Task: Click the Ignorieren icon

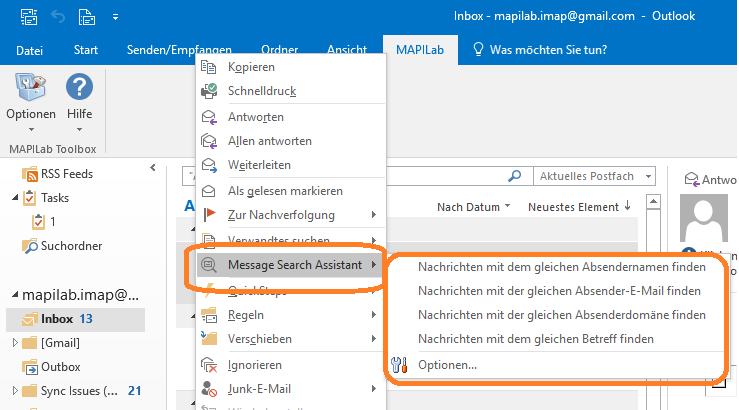Action: tap(209, 365)
